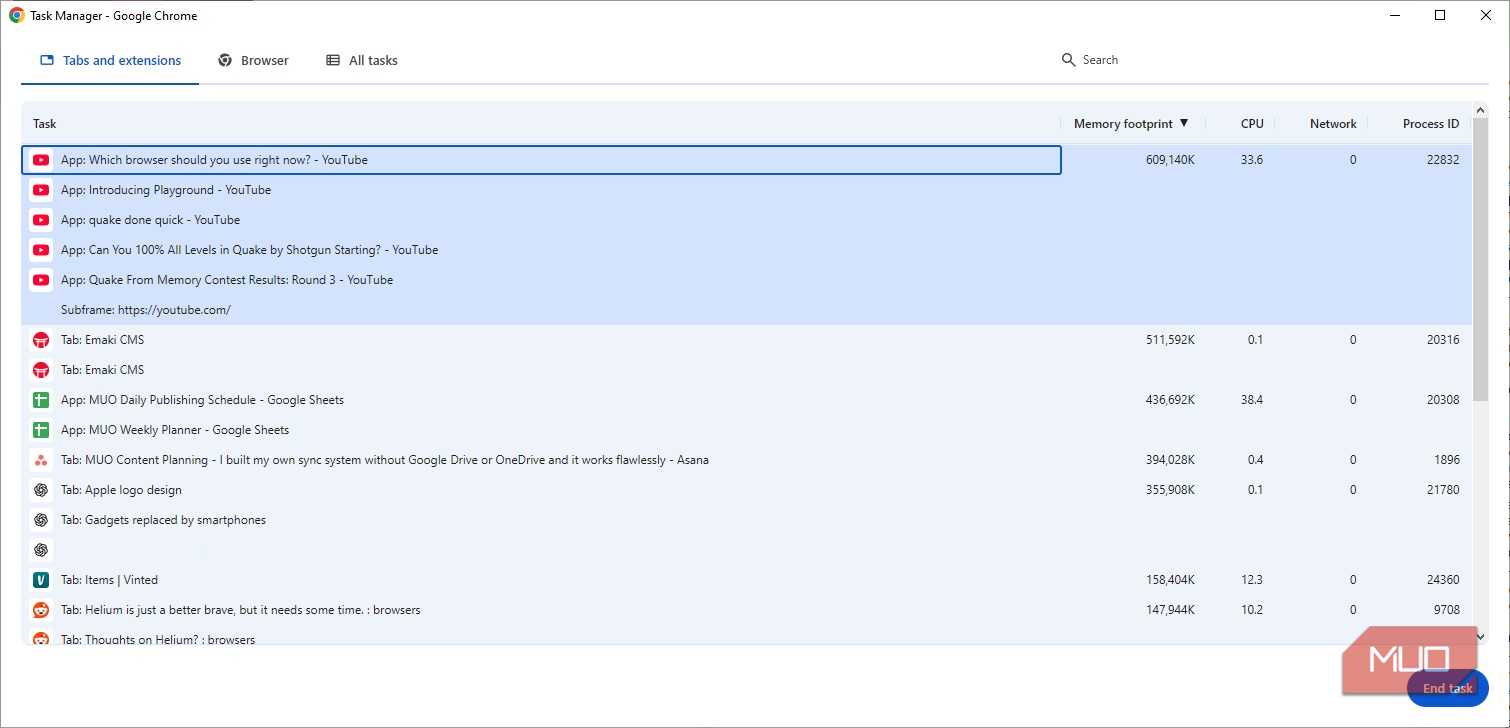Click the scrollbar up arrow
The height and width of the screenshot is (728, 1510).
(x=1481, y=110)
